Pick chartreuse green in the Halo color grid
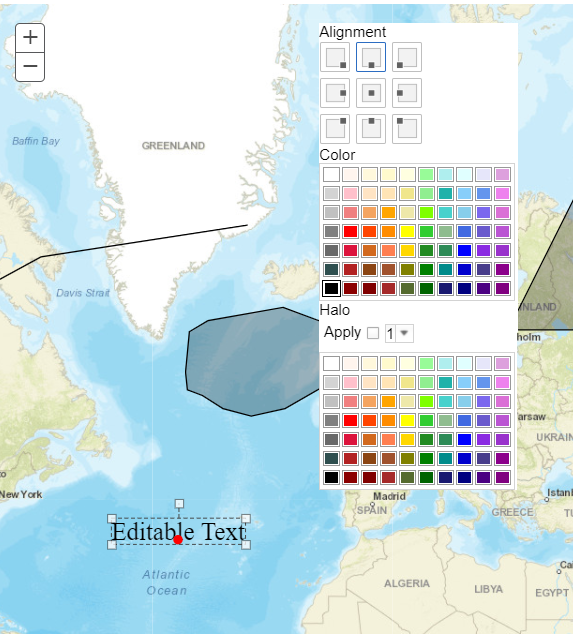This screenshot has height=634, width=573. 426,401
